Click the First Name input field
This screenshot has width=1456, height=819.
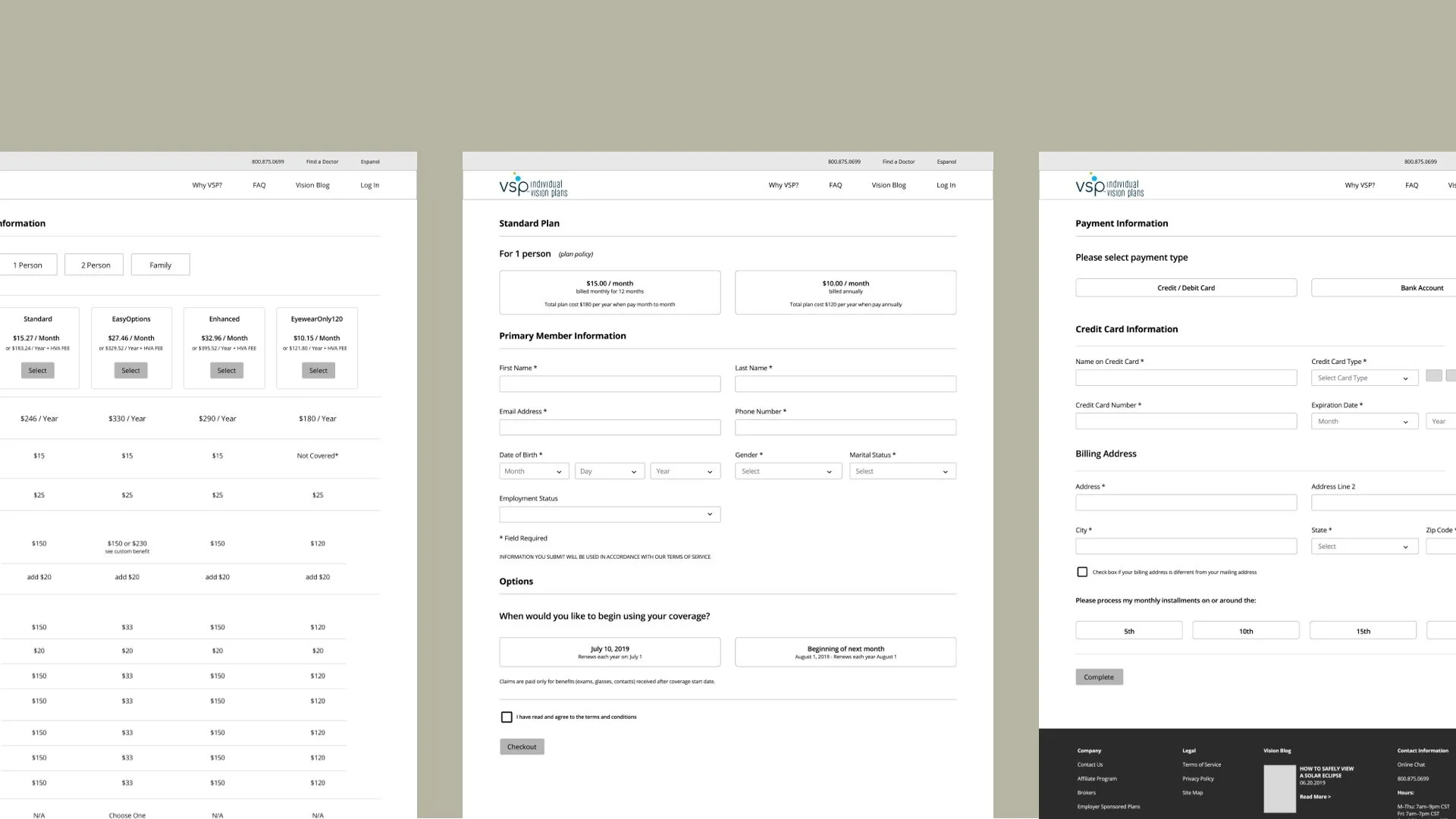pyautogui.click(x=610, y=384)
